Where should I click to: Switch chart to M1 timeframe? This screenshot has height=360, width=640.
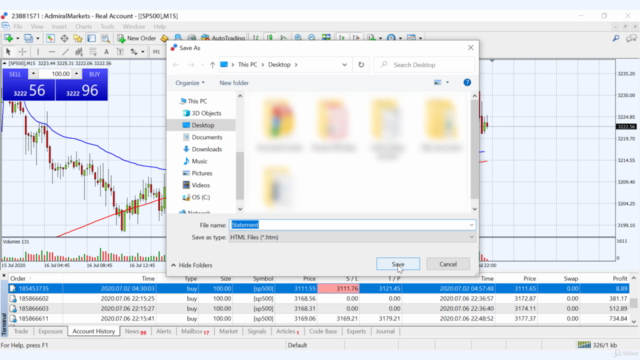click(x=156, y=52)
